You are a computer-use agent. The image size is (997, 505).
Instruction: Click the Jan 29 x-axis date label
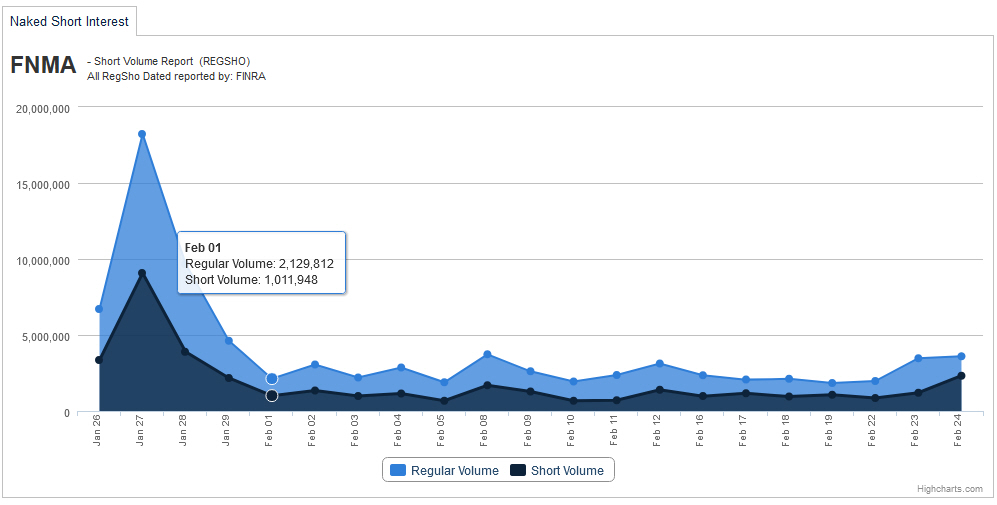(x=229, y=430)
